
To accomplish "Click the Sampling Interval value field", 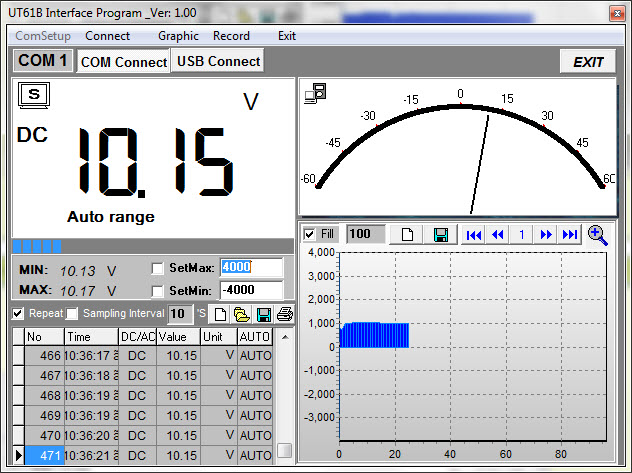I will (x=180, y=314).
